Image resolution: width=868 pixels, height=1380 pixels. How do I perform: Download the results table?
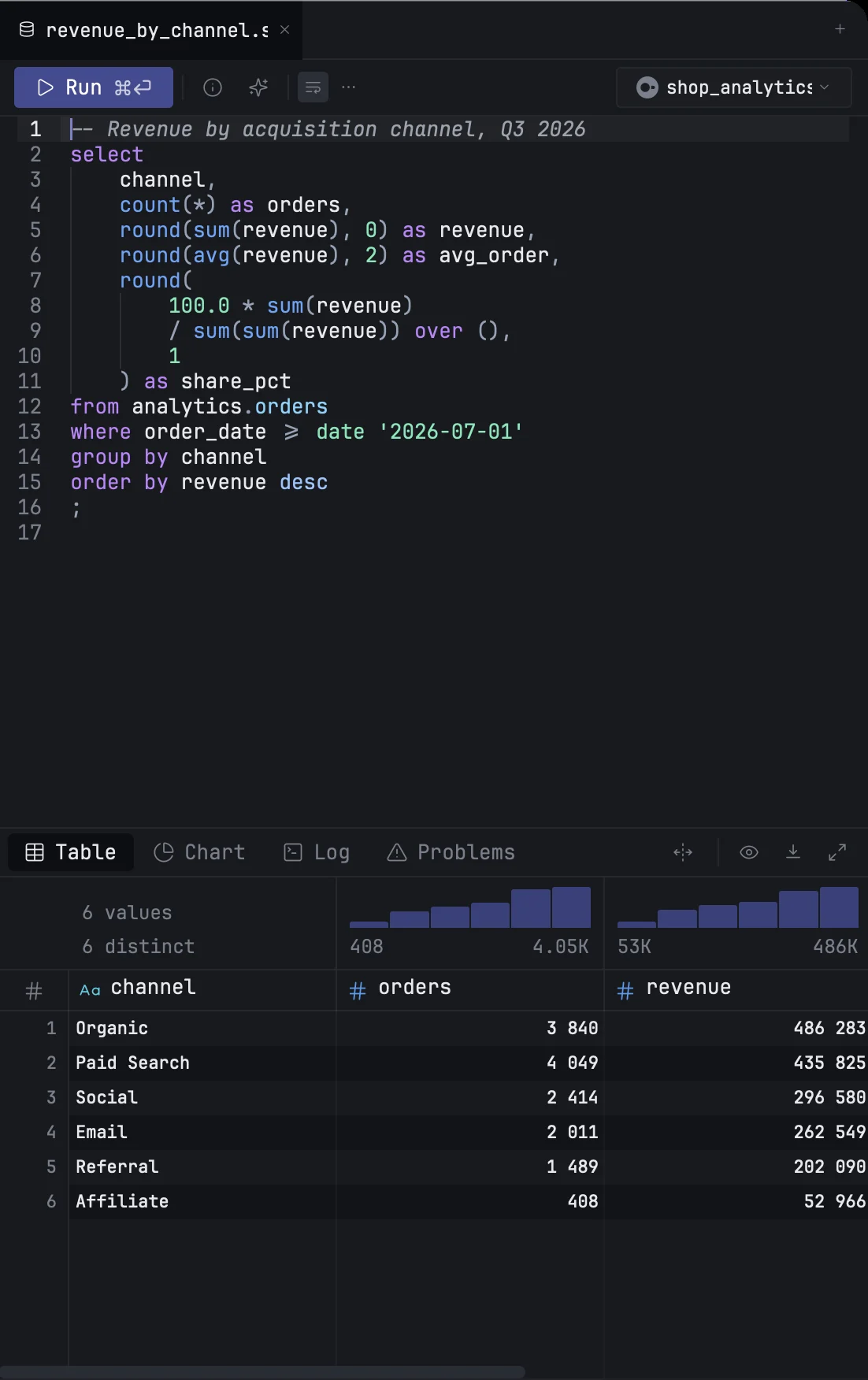[x=793, y=852]
